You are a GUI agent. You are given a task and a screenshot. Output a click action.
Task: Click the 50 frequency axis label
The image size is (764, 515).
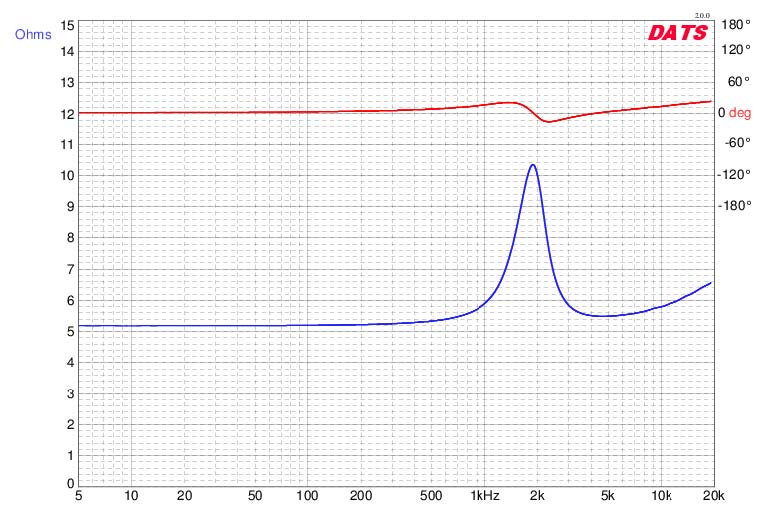(255, 496)
